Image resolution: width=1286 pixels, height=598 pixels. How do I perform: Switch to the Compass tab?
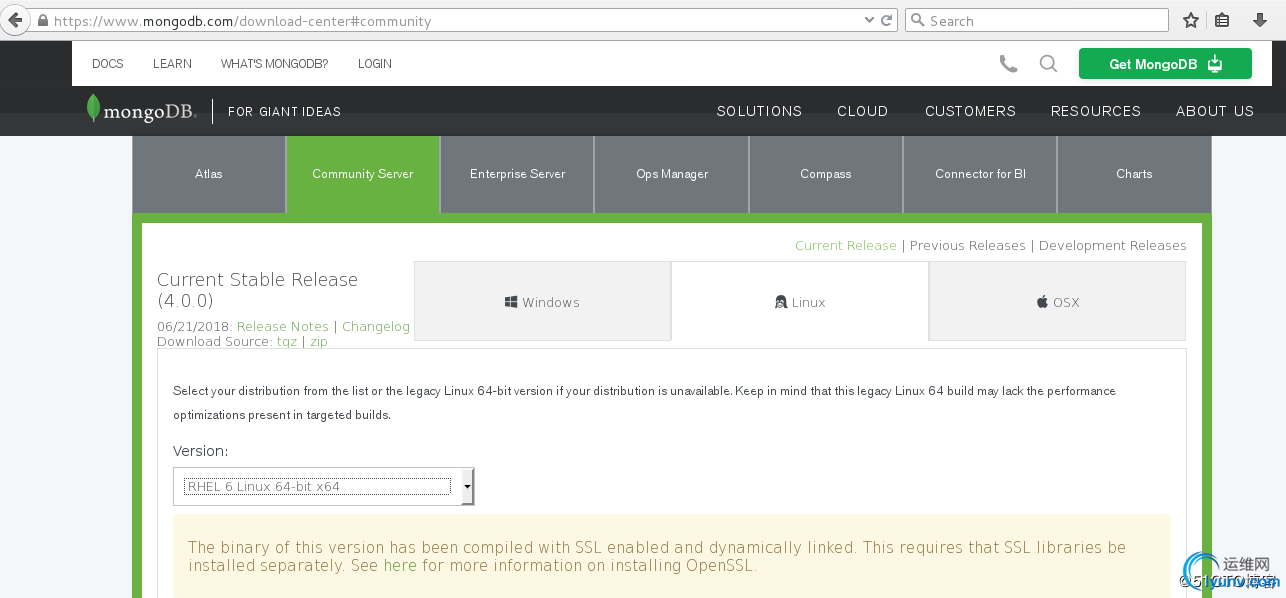[826, 174]
